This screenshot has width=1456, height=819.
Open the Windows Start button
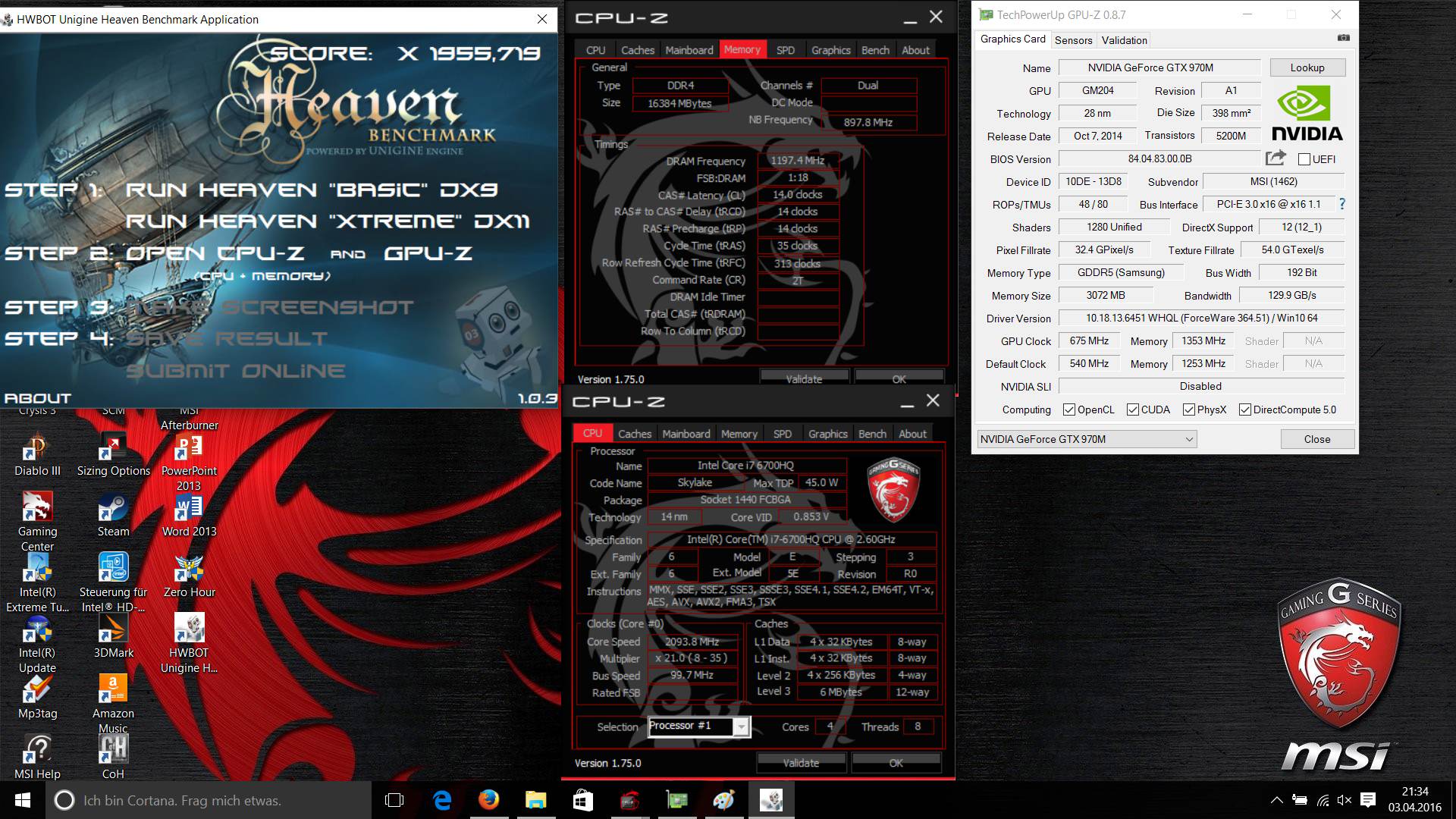point(23,800)
